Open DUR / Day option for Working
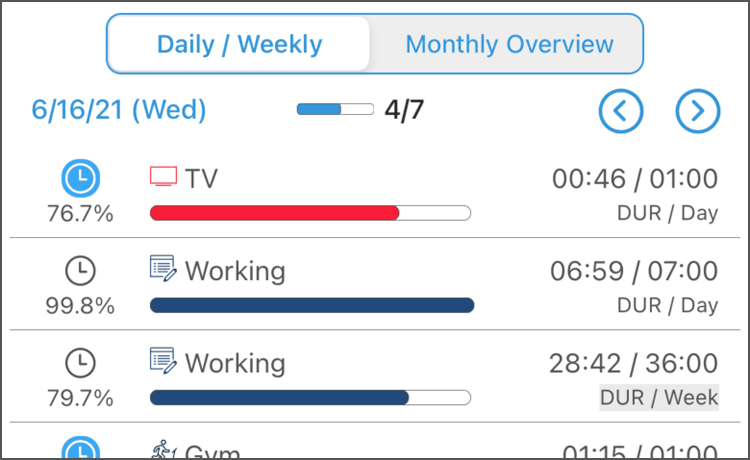 click(x=668, y=306)
